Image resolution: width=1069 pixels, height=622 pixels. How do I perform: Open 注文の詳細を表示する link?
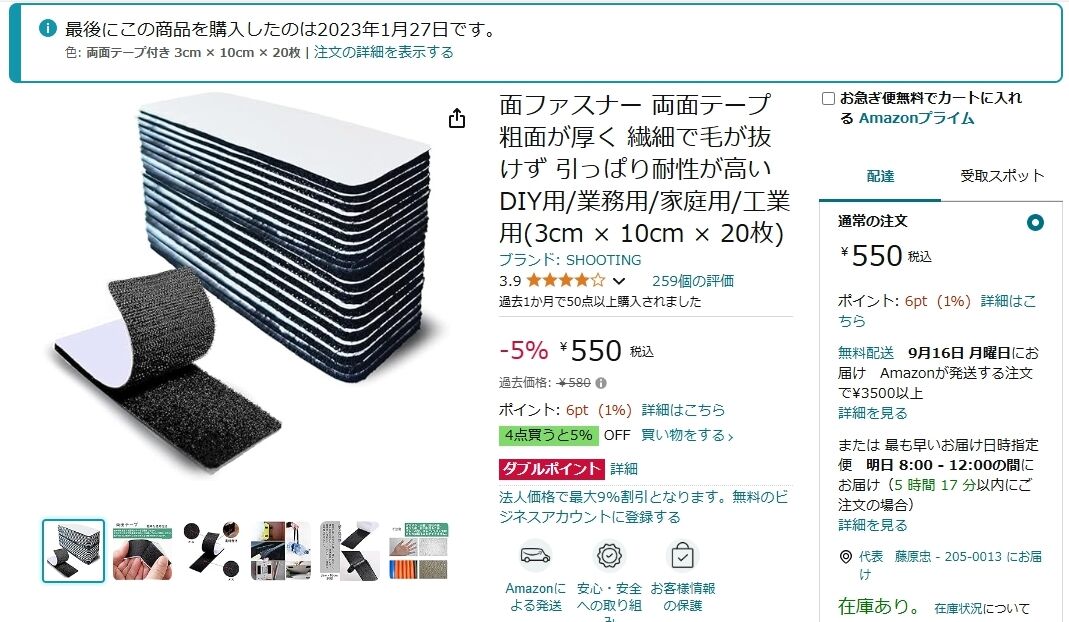point(383,53)
